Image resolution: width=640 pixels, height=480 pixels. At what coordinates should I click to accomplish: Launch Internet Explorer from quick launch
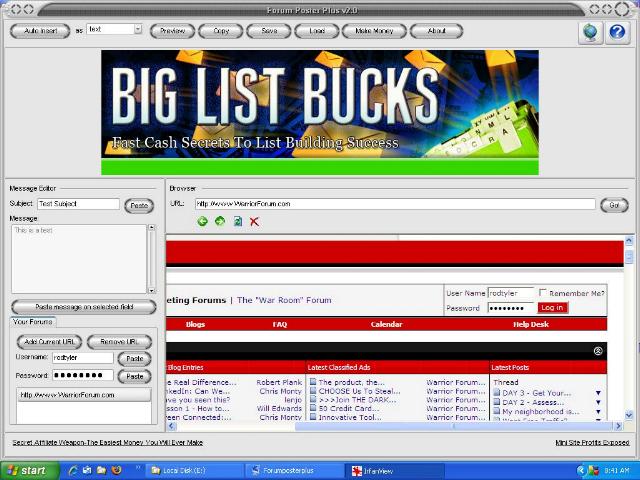pos(73,471)
